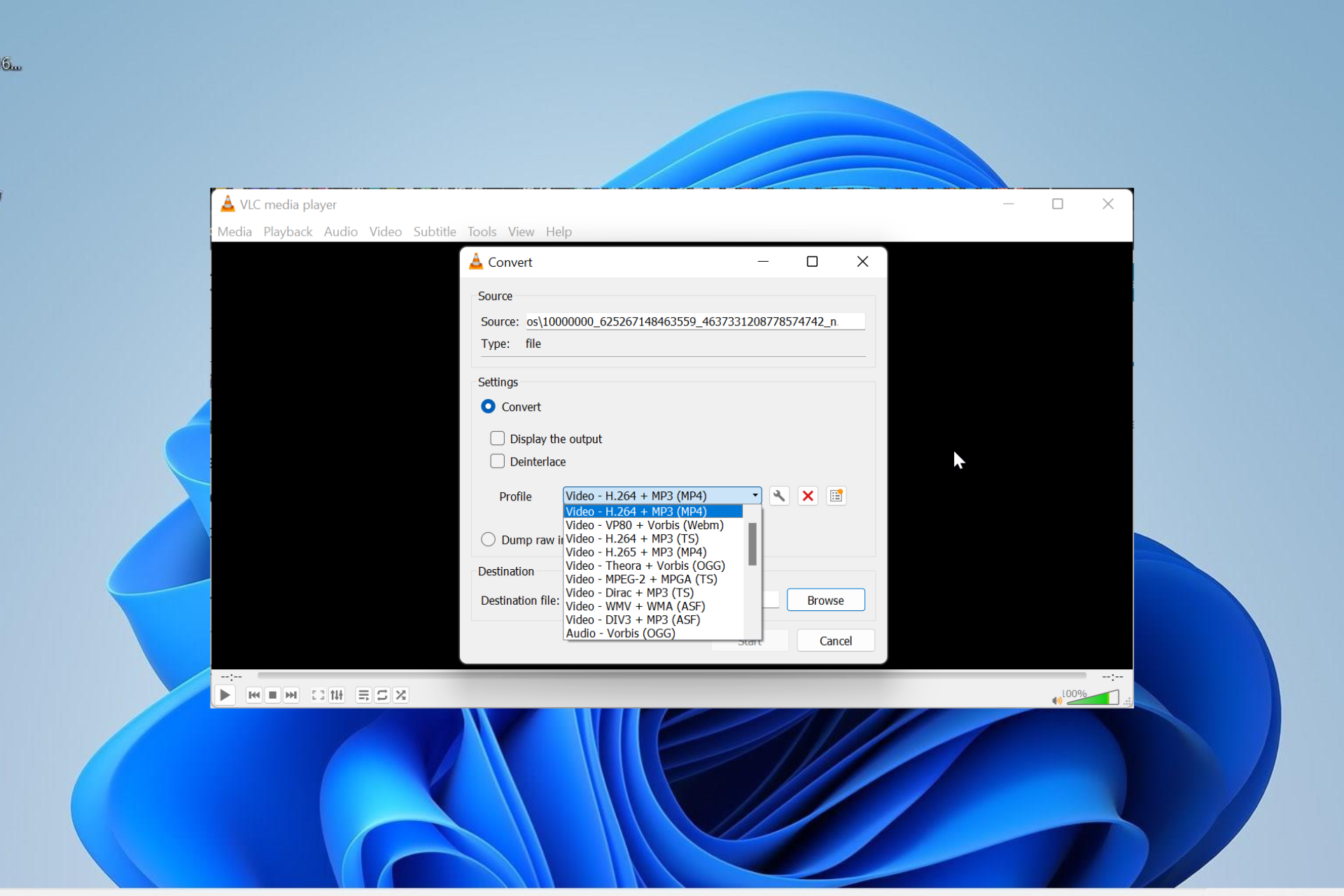The height and width of the screenshot is (896, 1344).
Task: Close the VLC media player window
Action: [x=1108, y=204]
